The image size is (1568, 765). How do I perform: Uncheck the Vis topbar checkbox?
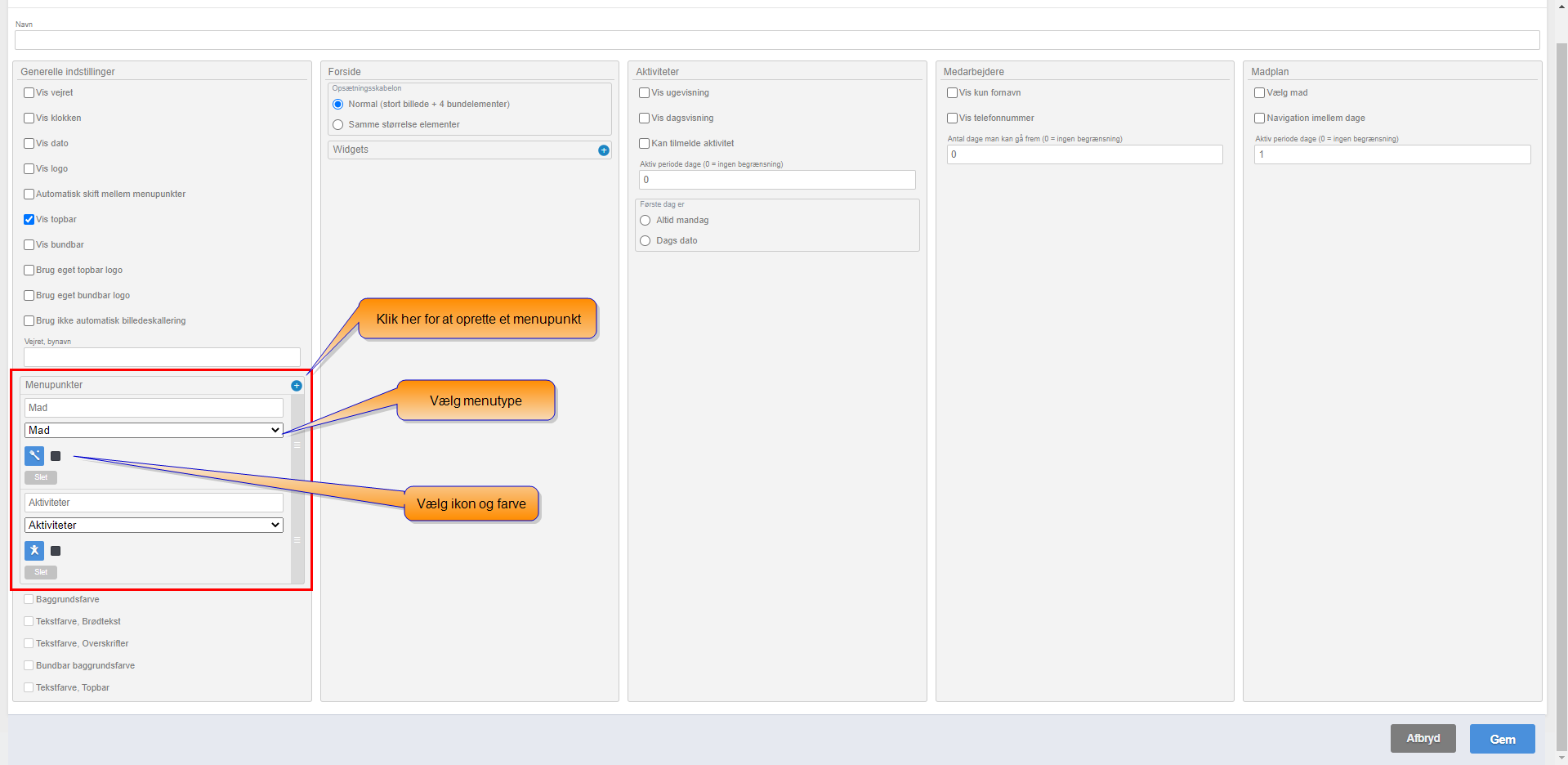[x=29, y=220]
